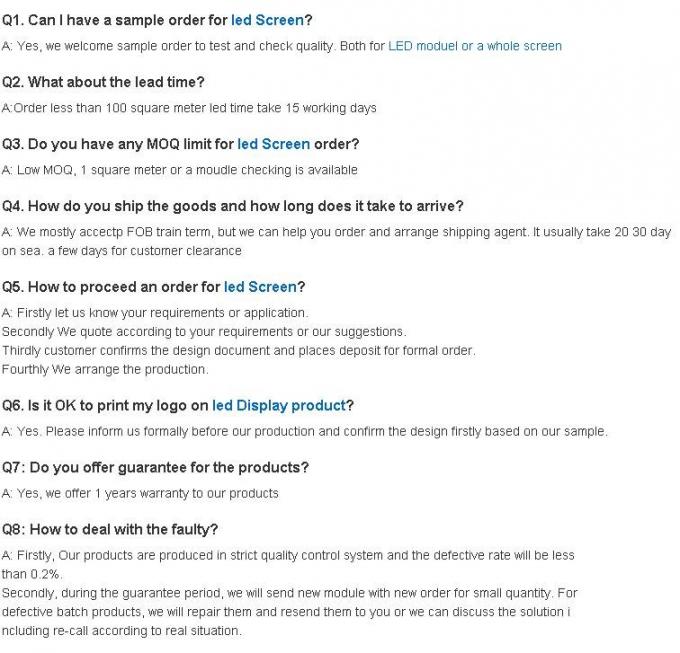Click the answer mentioning FOB train term
This screenshot has height=653, width=680.
336,232
